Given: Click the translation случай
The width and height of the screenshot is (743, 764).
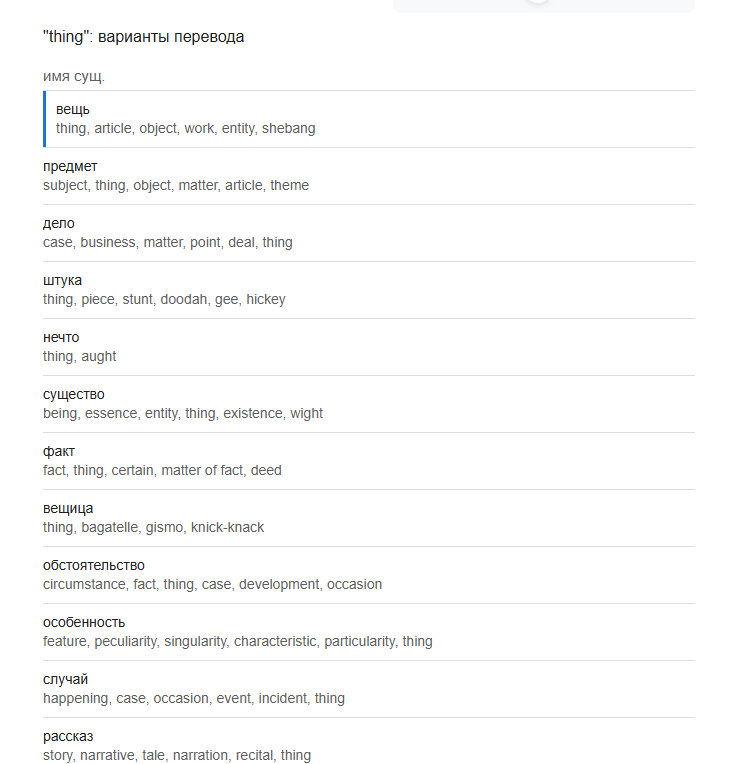Looking at the screenshot, I should (65, 679).
